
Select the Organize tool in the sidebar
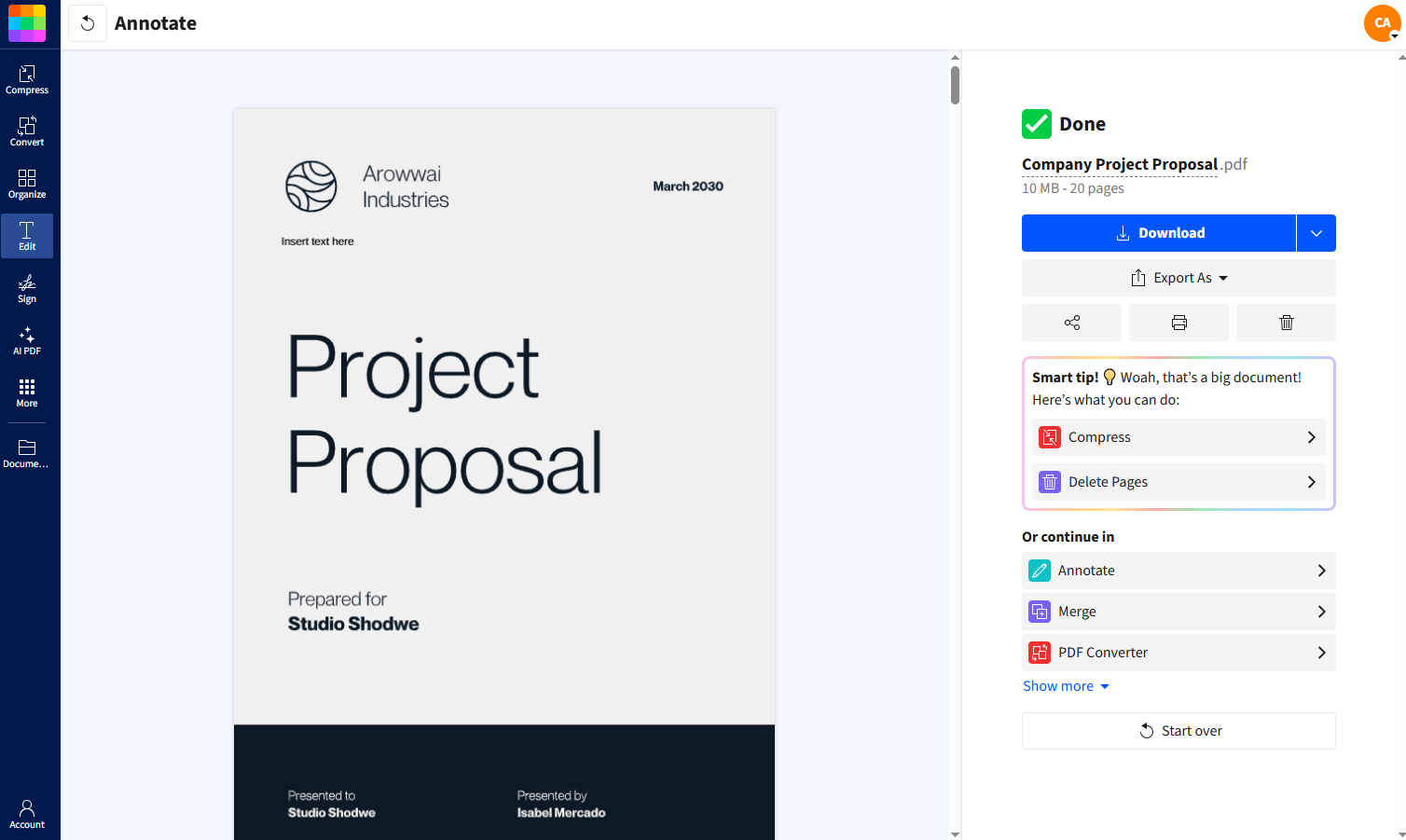click(x=27, y=183)
